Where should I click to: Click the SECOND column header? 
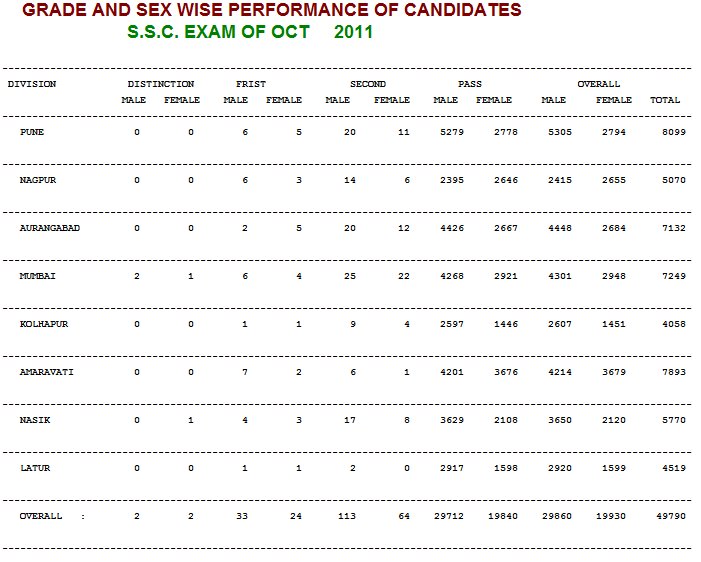(x=368, y=84)
